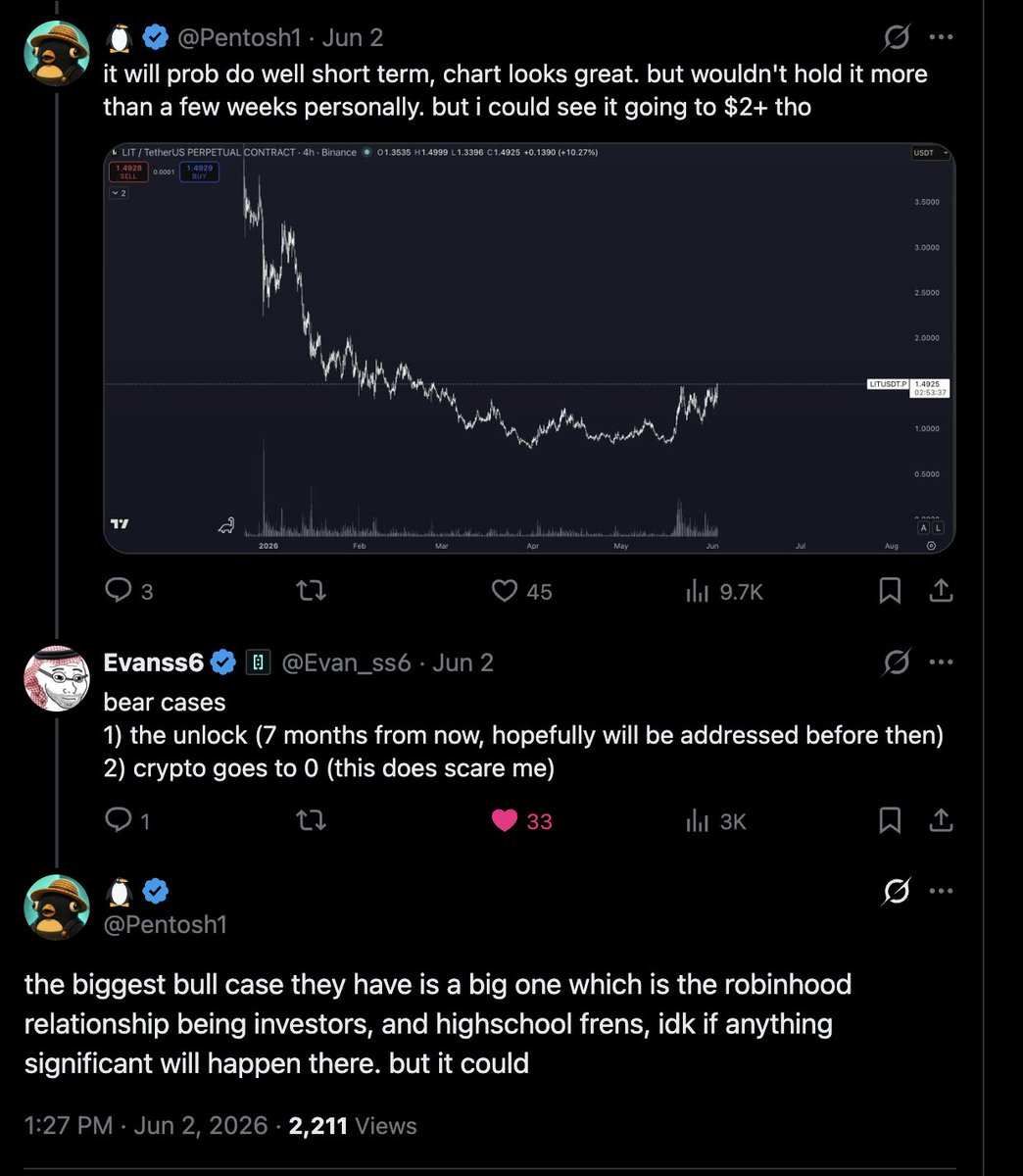Image resolution: width=1023 pixels, height=1176 pixels.
Task: Retweet Evanss6's bear cases reply
Action: 312,820
